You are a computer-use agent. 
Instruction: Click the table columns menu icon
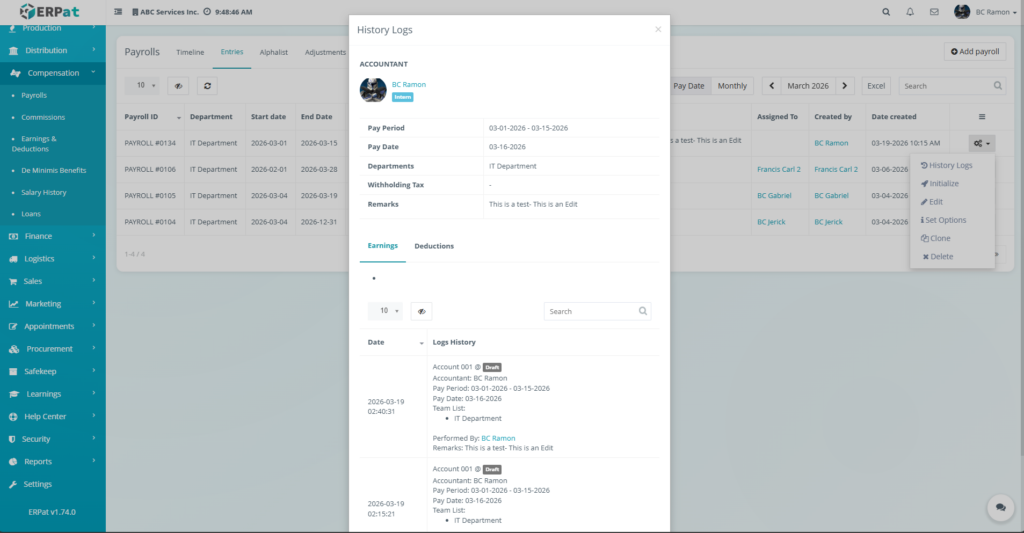tap(982, 117)
